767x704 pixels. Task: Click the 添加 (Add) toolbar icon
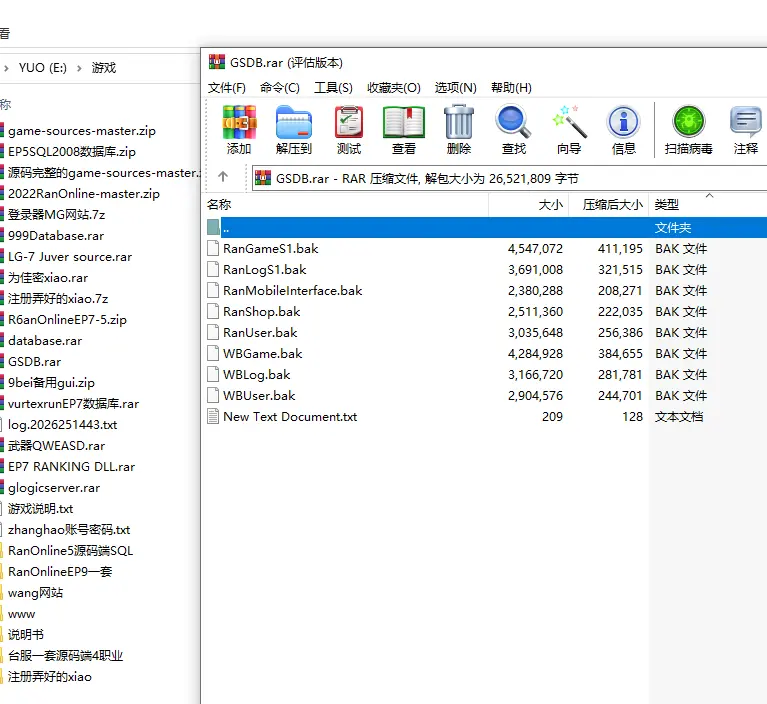click(239, 122)
